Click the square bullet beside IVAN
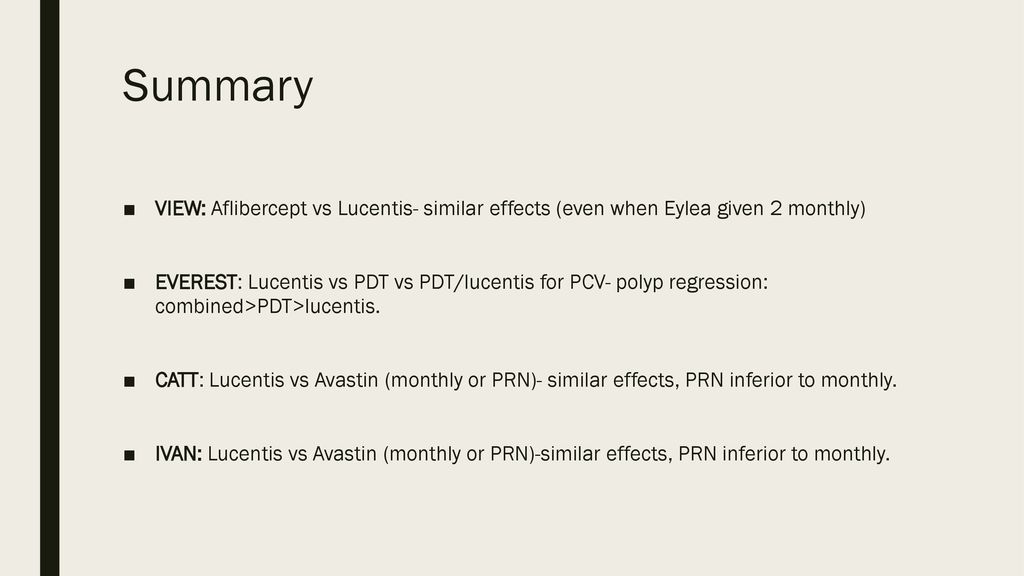Viewport: 1024px width, 576px height. (x=129, y=455)
